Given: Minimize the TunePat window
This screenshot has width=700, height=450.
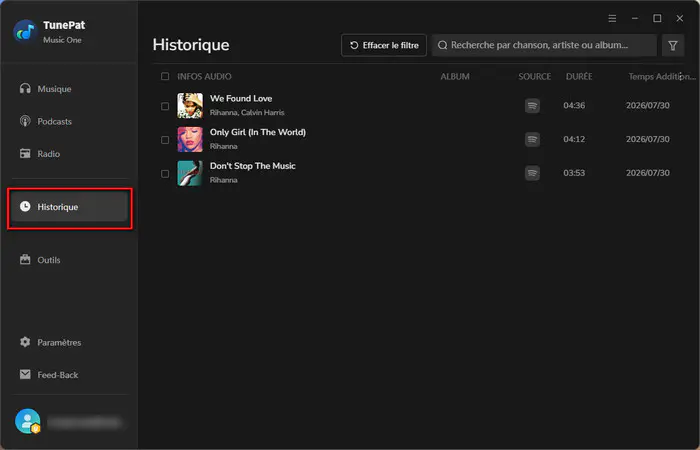Looking at the screenshot, I should [634, 18].
